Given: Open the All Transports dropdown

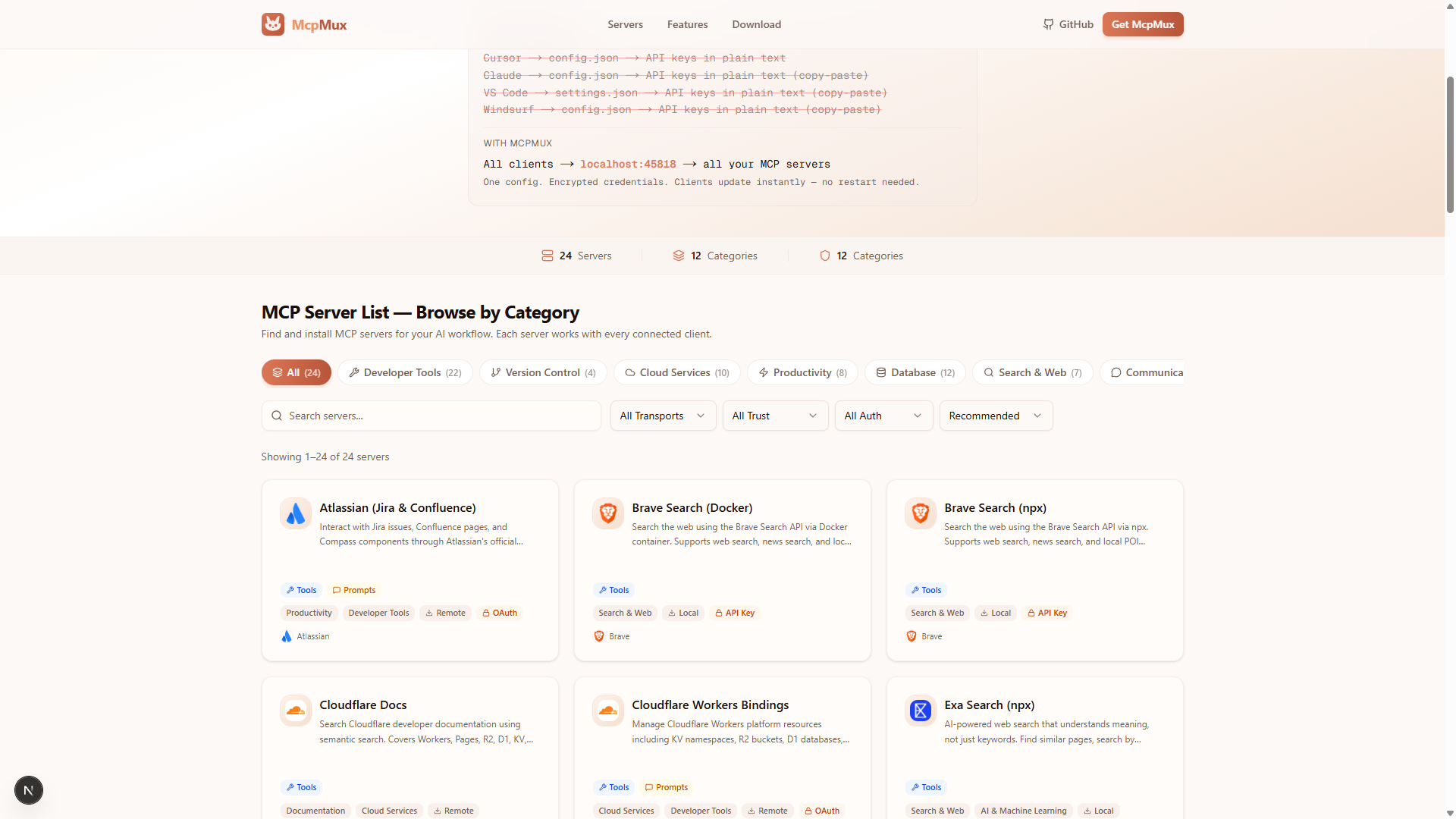Looking at the screenshot, I should [x=663, y=415].
